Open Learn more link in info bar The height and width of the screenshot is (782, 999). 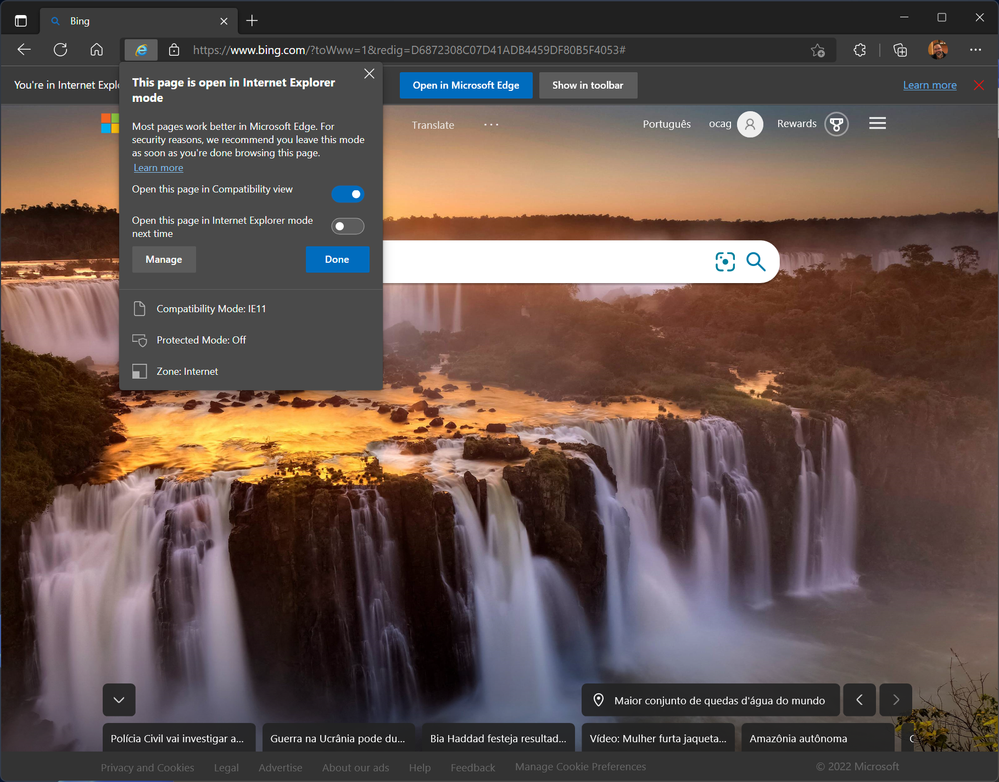click(930, 85)
